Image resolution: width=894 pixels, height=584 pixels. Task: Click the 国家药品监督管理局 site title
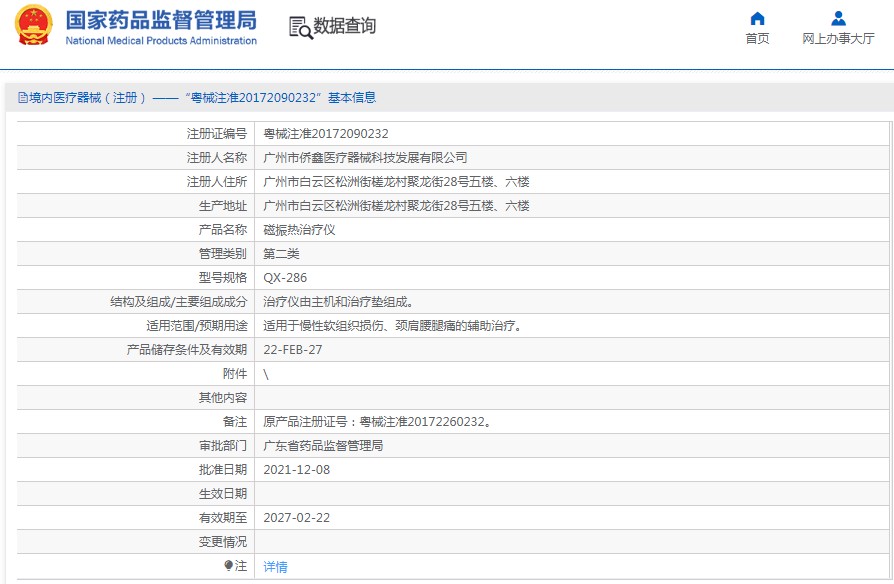[160, 20]
